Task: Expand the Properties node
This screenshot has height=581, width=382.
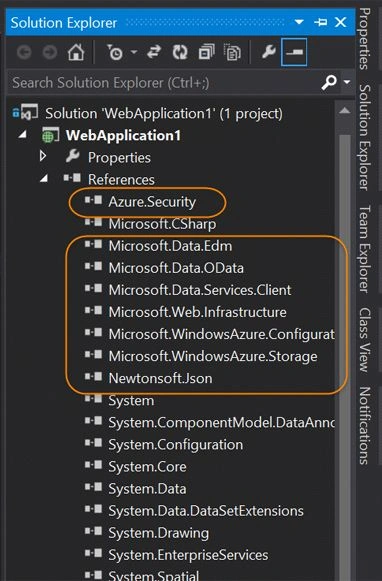Action: coord(43,156)
